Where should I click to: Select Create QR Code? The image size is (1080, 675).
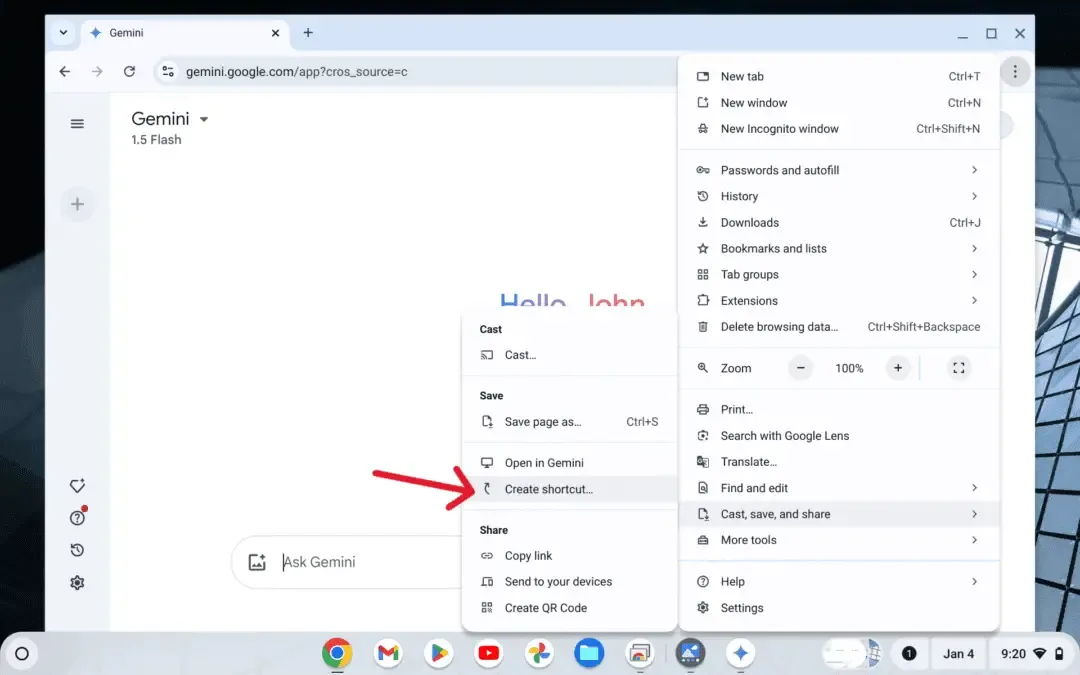[570, 608]
